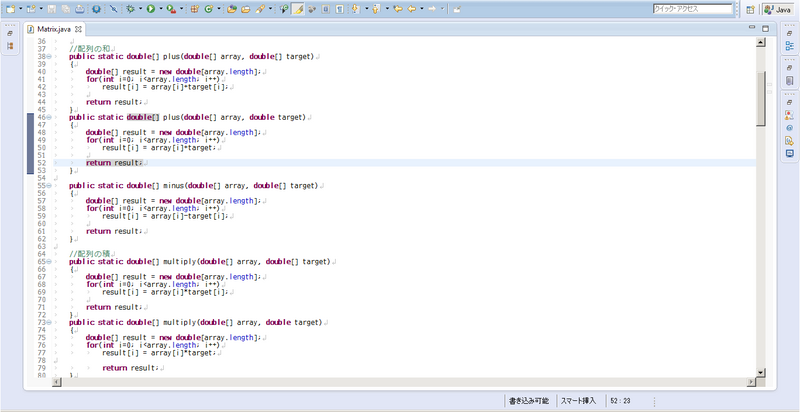
Task: Collapse the plus method at line 38
Action: click(49, 57)
